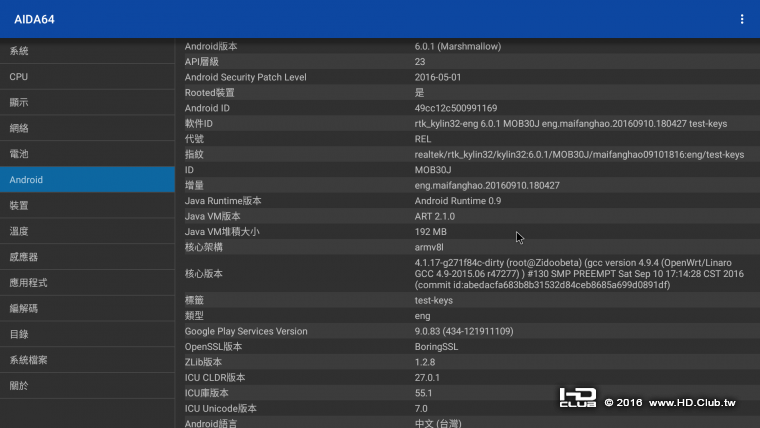Click the 192 MB heap size value
The width and height of the screenshot is (760, 428).
(430, 232)
